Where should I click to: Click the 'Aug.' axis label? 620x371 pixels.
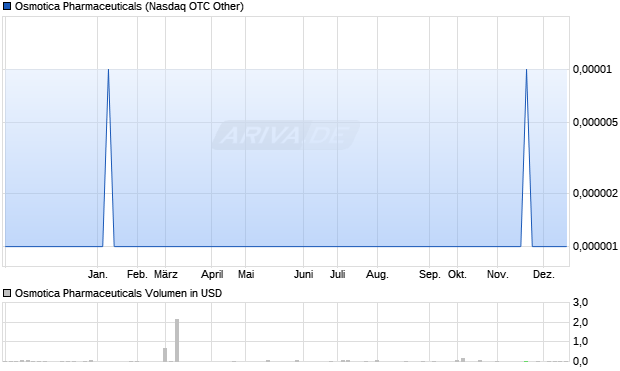click(377, 274)
